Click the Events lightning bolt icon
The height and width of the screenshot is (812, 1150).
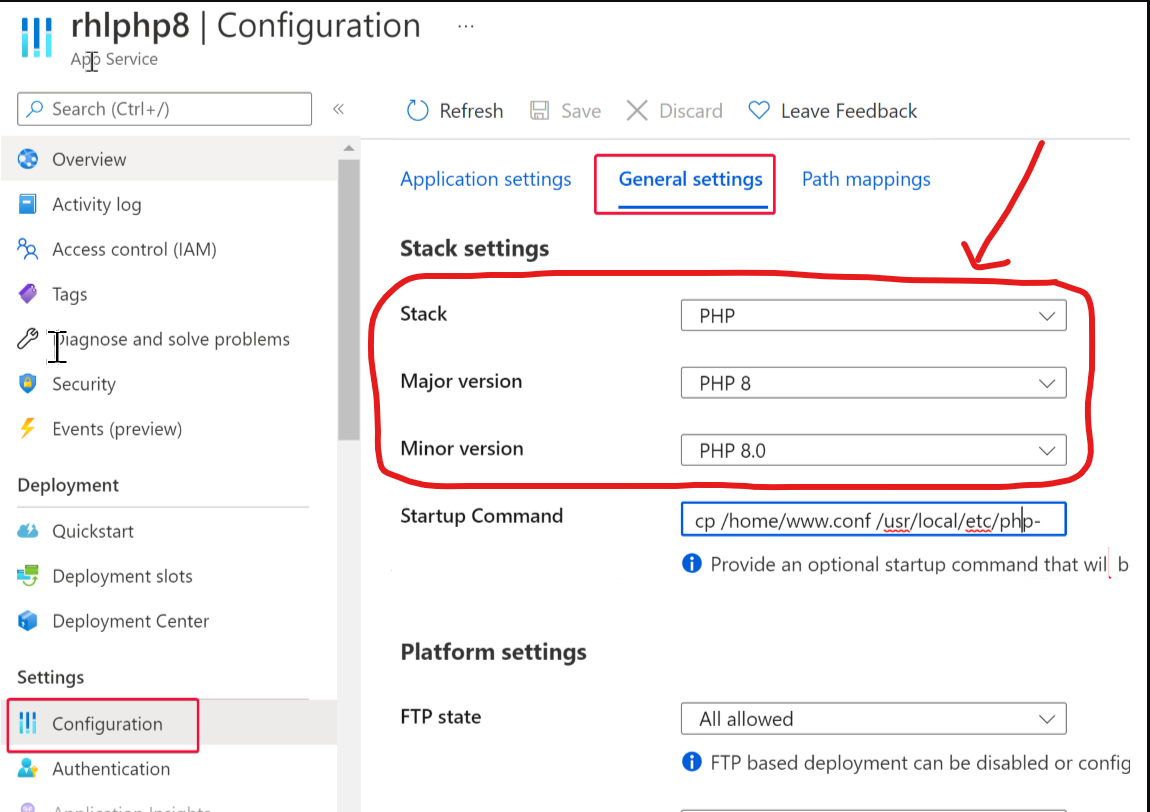[x=28, y=428]
